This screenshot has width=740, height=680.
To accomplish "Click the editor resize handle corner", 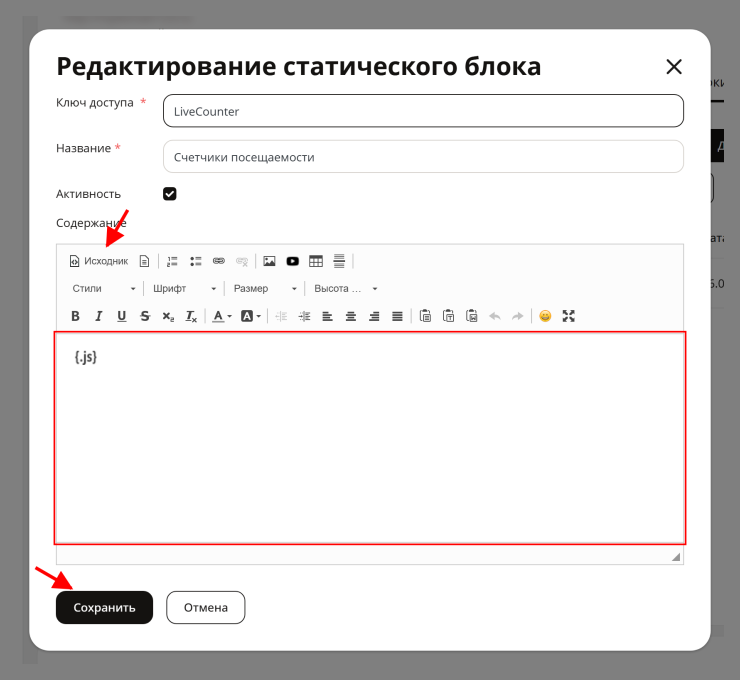I will pos(676,557).
